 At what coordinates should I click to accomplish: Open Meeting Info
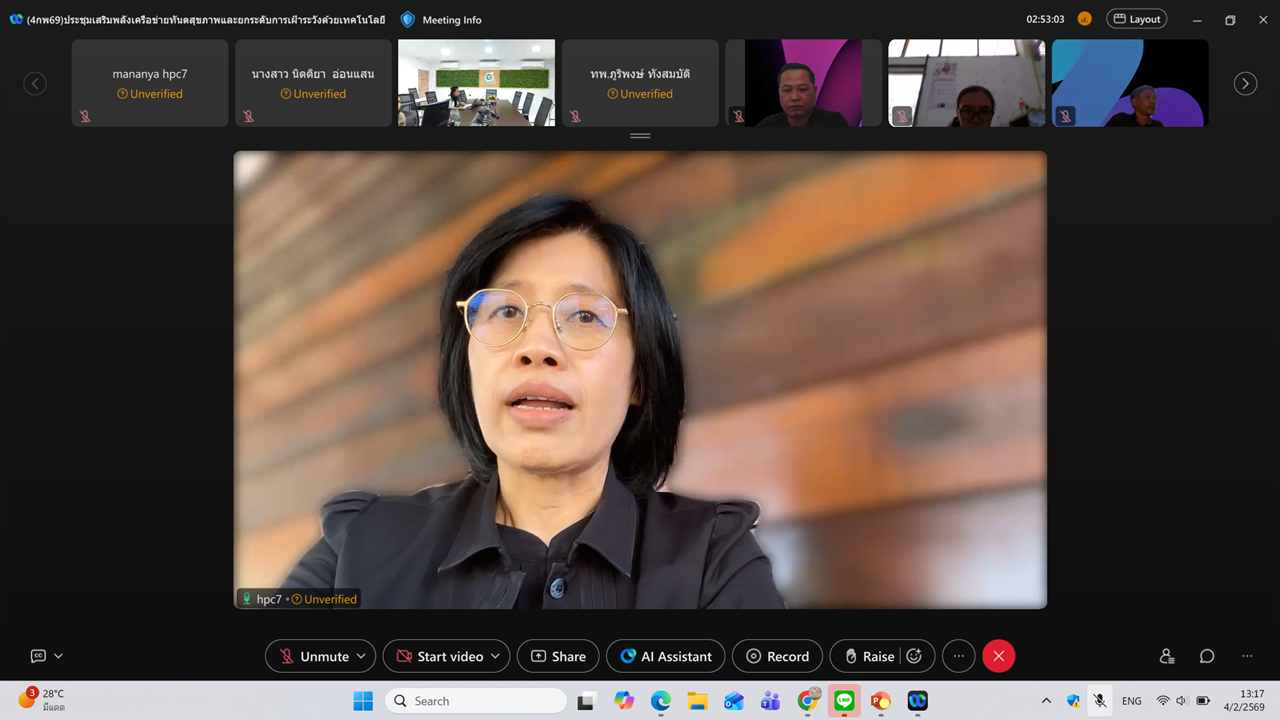click(441, 19)
